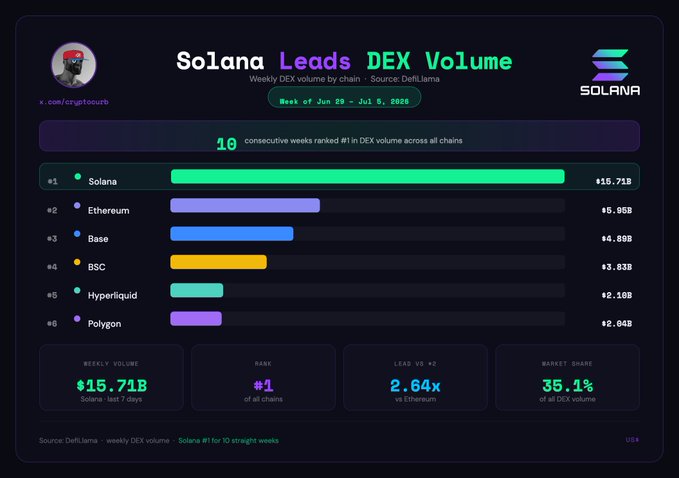Select the Polygon chain name
Viewport: 679px width, 478px height.
pyautogui.click(x=104, y=324)
